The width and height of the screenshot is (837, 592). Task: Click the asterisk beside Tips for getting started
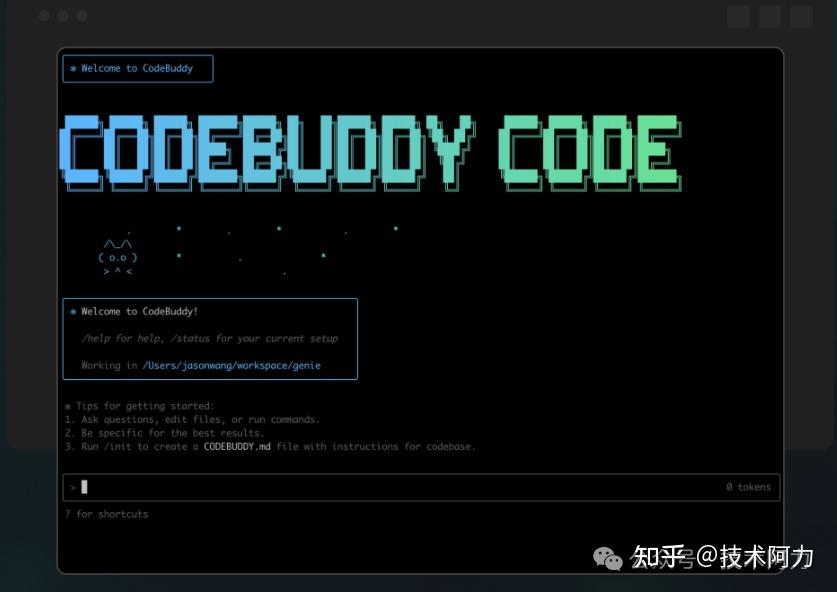point(67,405)
